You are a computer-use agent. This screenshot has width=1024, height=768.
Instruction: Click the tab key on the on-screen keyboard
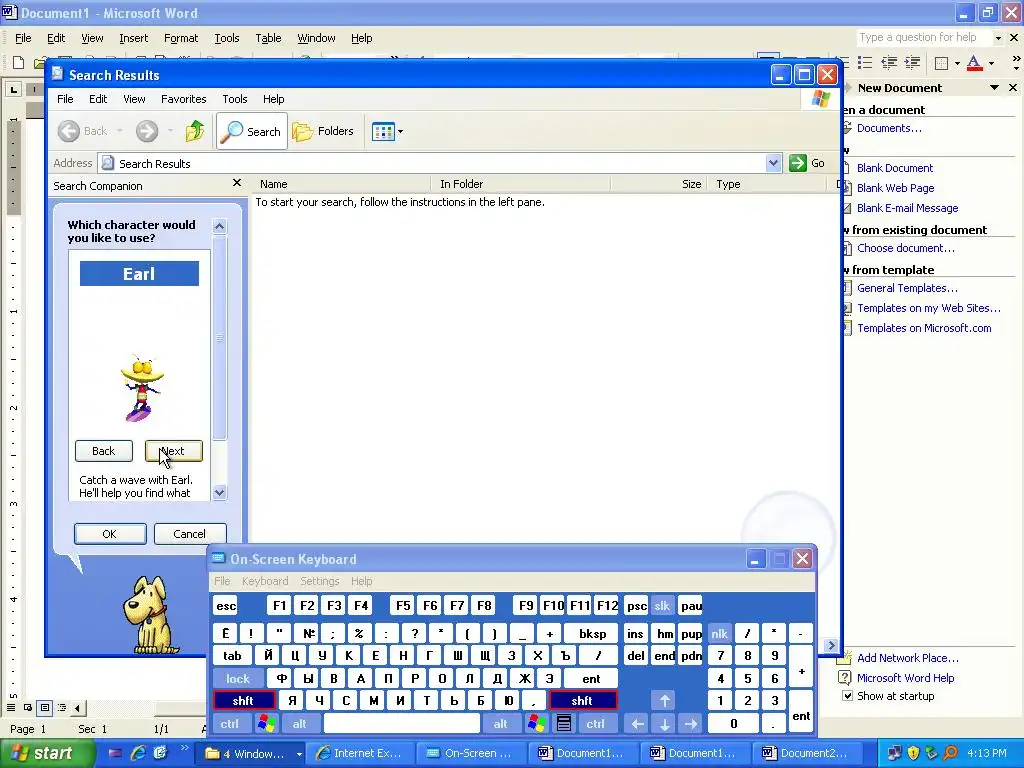232,656
